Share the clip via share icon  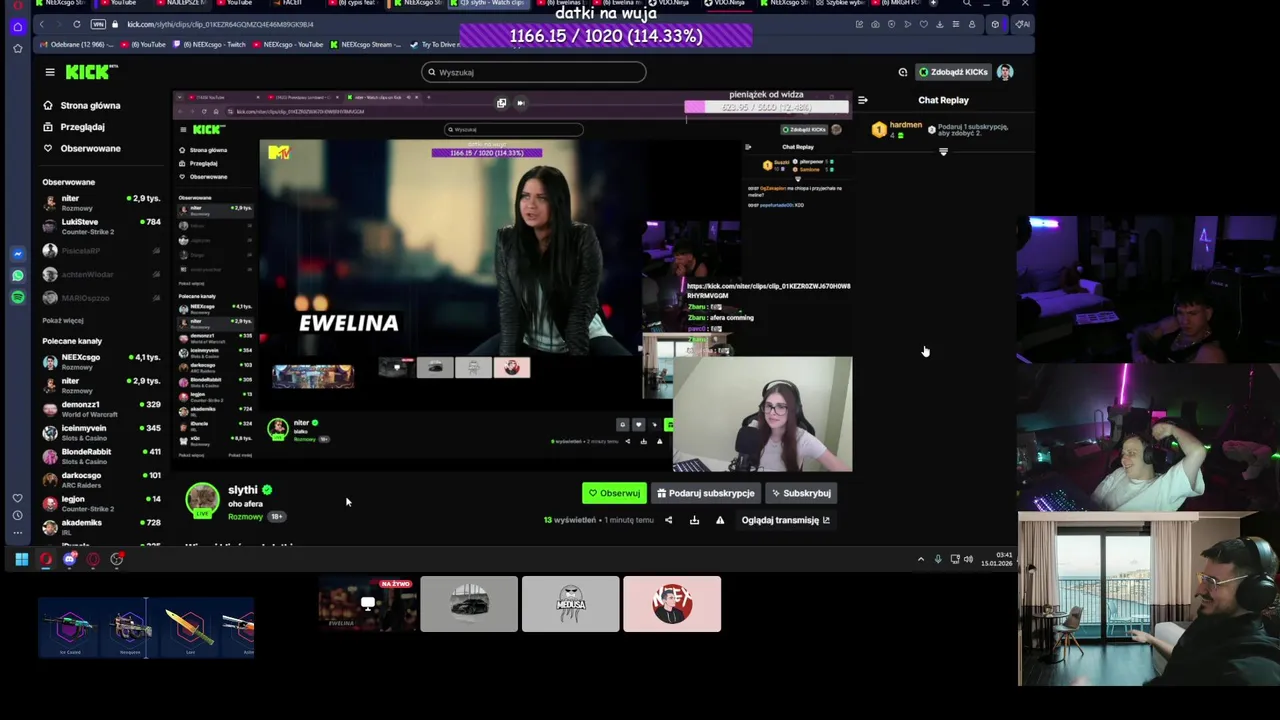click(x=668, y=520)
